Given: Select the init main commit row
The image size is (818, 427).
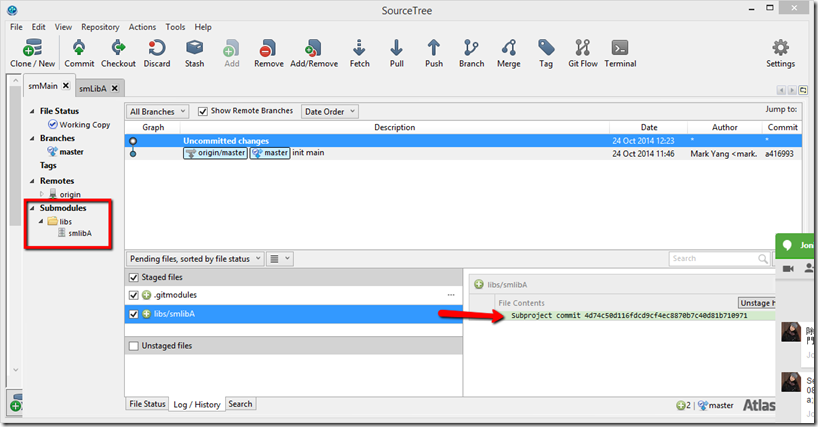Looking at the screenshot, I should 463,153.
